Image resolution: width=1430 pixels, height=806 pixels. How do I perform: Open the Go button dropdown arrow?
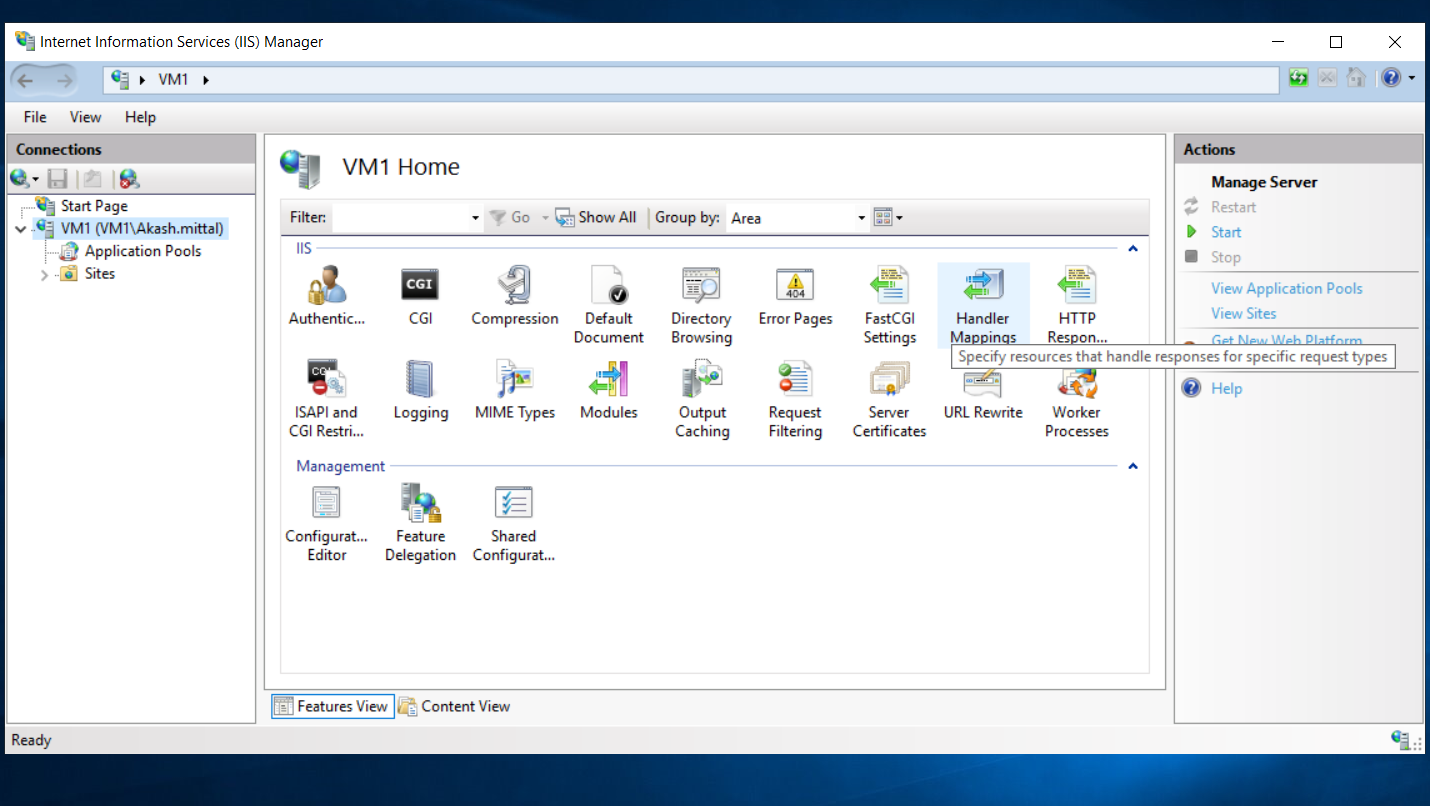pyautogui.click(x=546, y=218)
